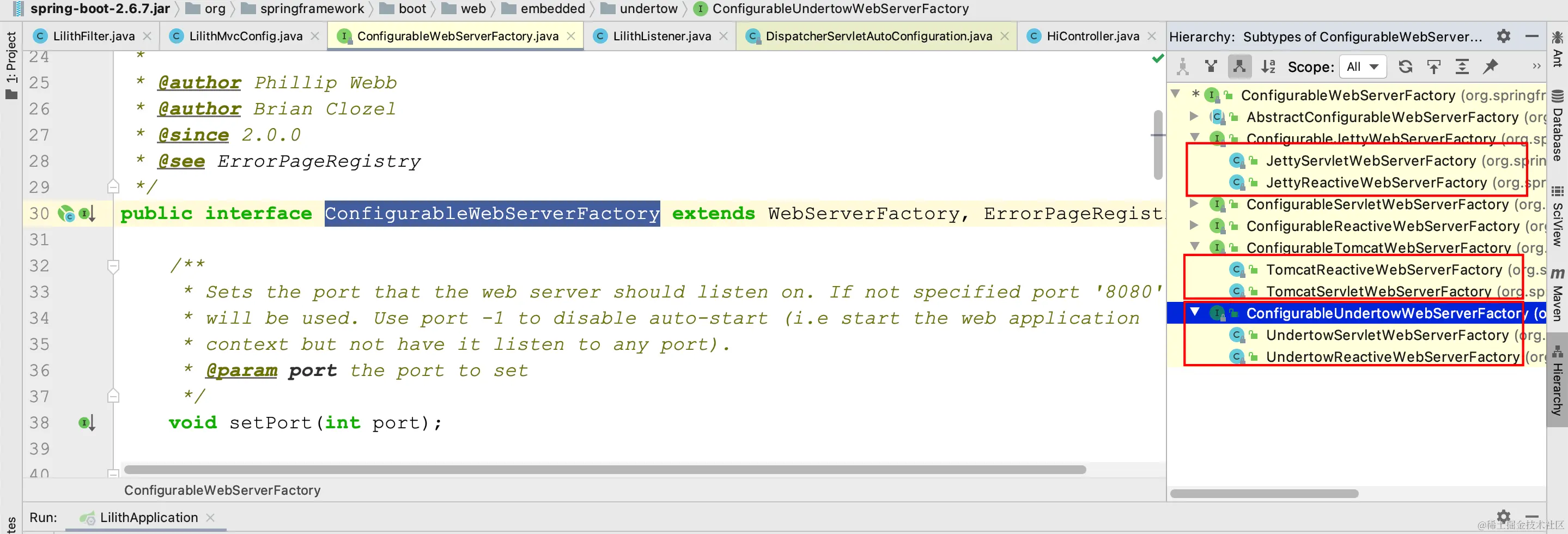Select JettyServletWebServerFactory in hierarchy
Screen dimensions: 1568x534
[x=1371, y=161]
